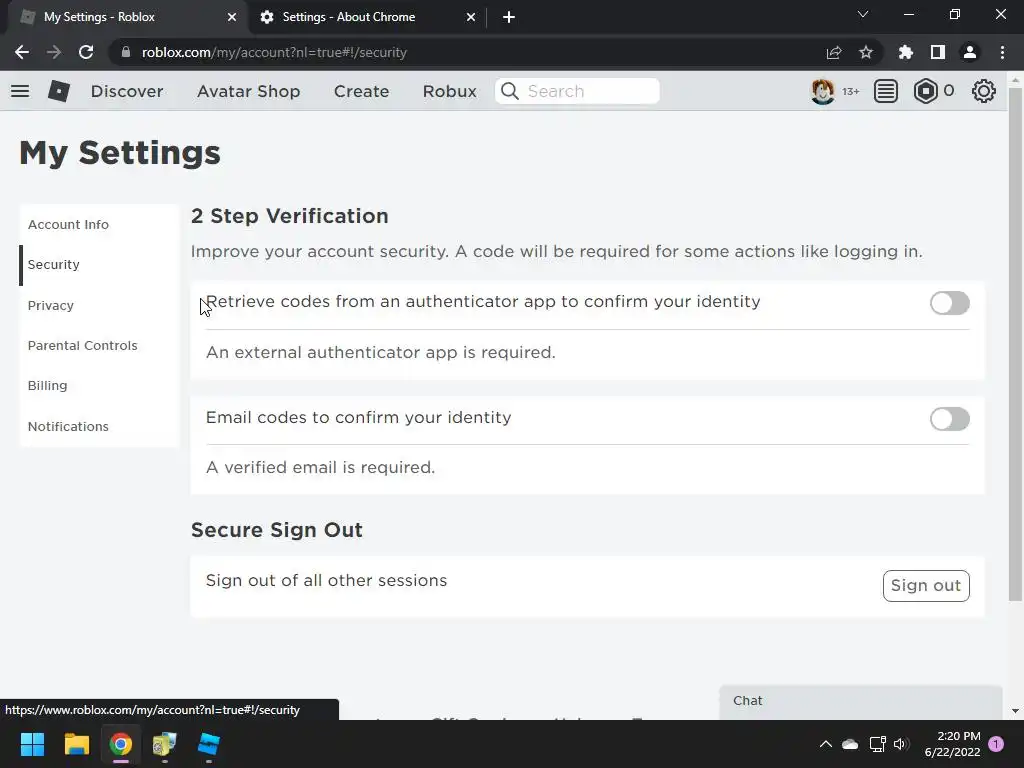The image size is (1024, 768).
Task: Click the user avatar headshot icon
Action: coord(823,91)
